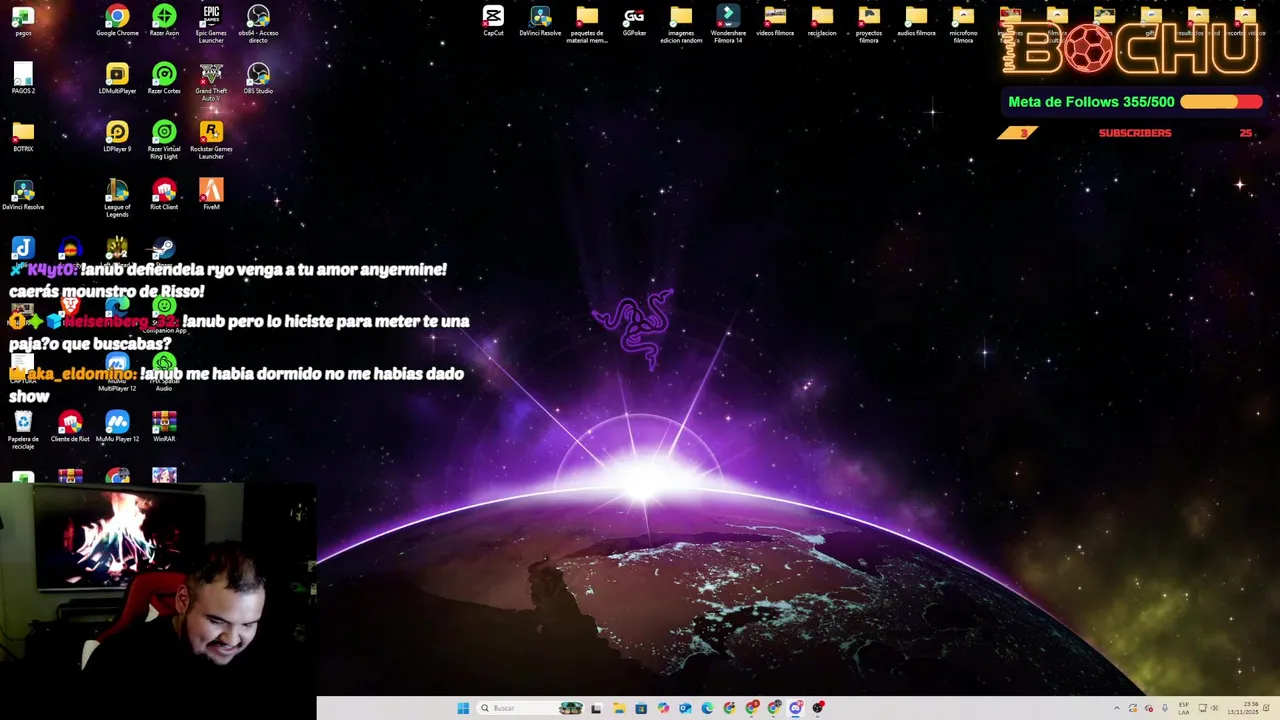The image size is (1280, 720).
Task: Open microfono filmora folder
Action: pos(963,24)
